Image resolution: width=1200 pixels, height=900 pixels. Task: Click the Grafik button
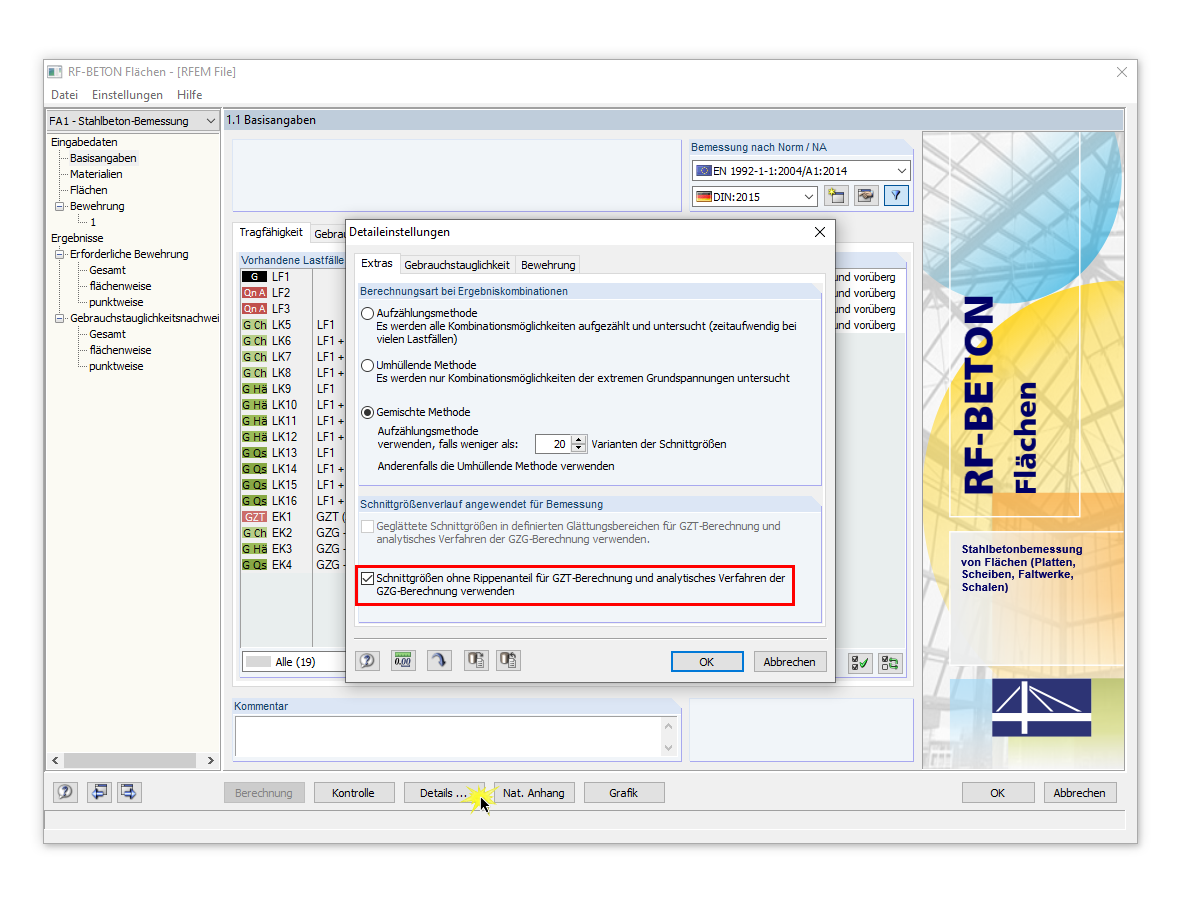coord(624,793)
